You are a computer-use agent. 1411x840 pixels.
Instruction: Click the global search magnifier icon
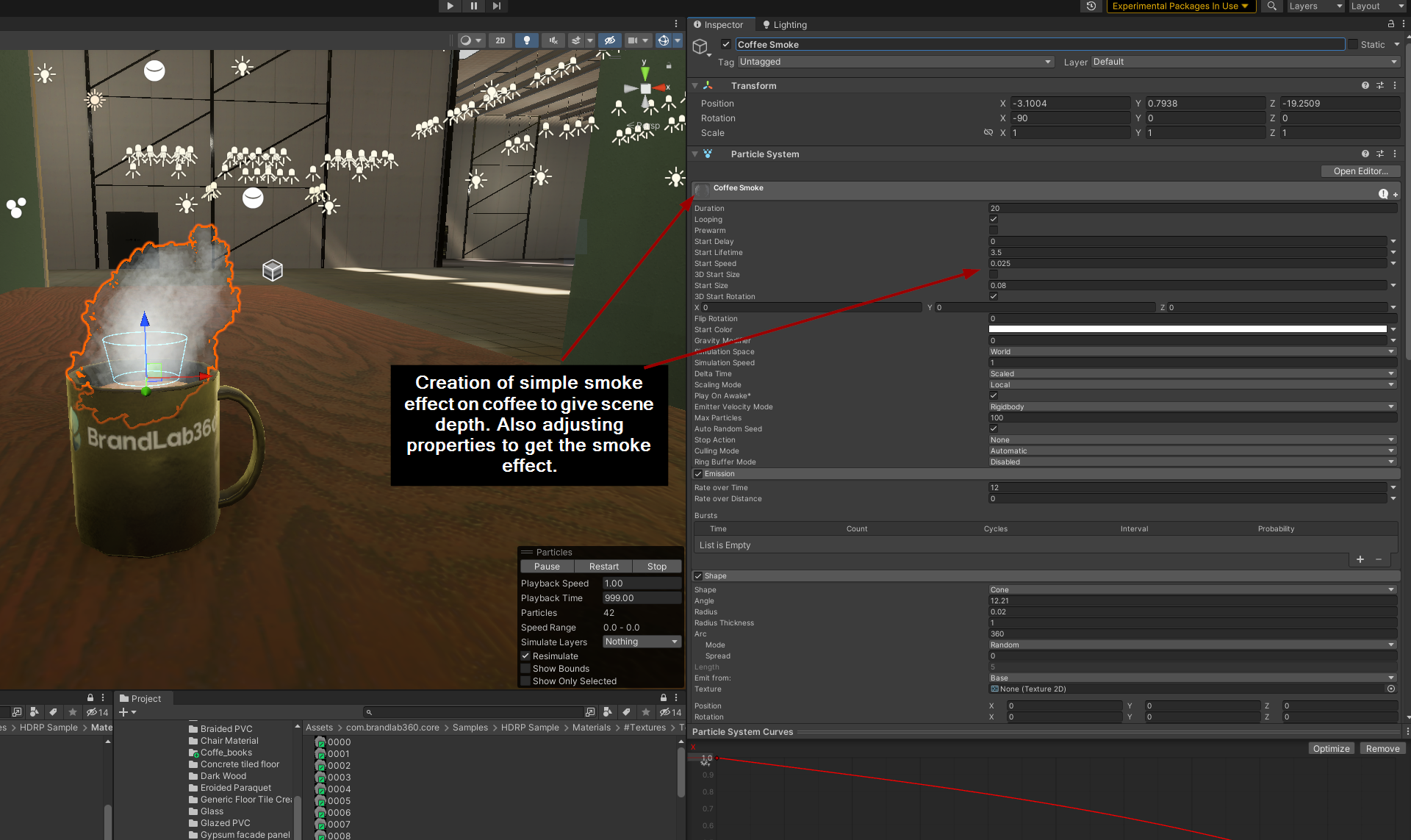tap(1271, 6)
